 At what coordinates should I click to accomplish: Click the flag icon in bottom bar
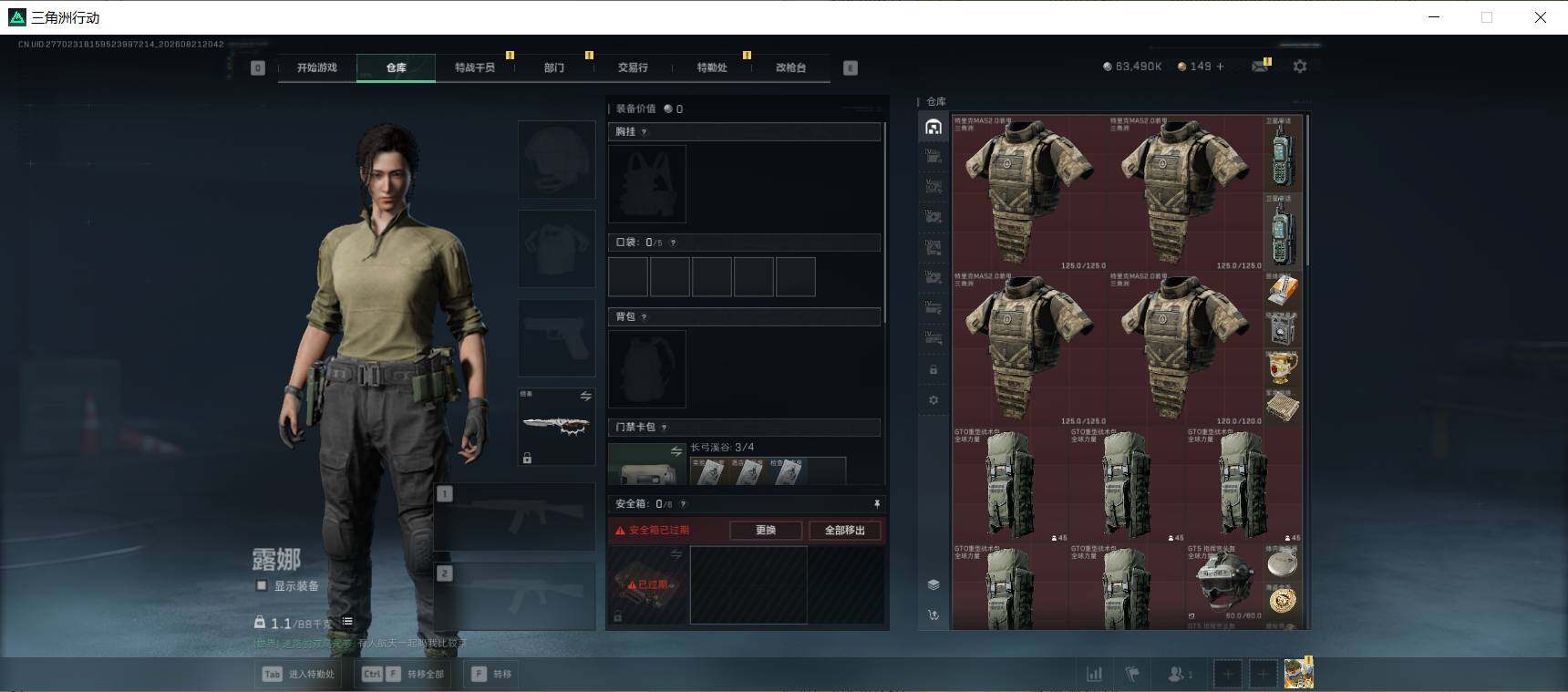point(1132,675)
